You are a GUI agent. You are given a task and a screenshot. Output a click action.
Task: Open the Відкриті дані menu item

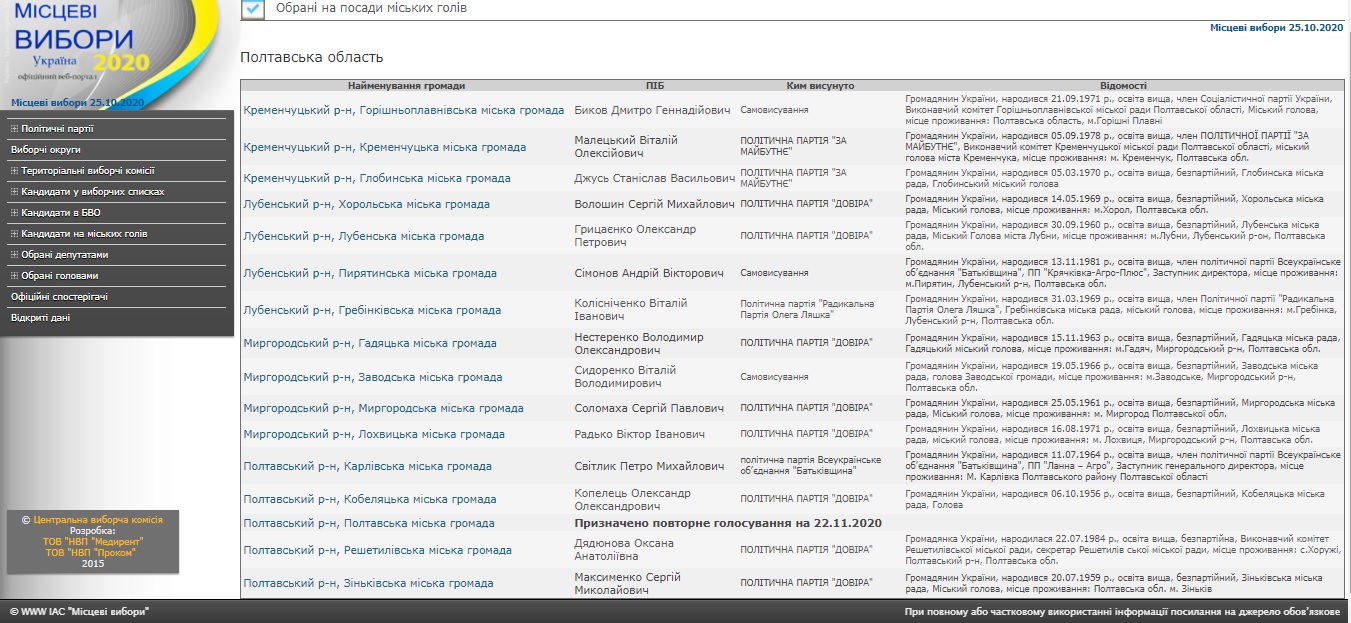(x=41, y=318)
